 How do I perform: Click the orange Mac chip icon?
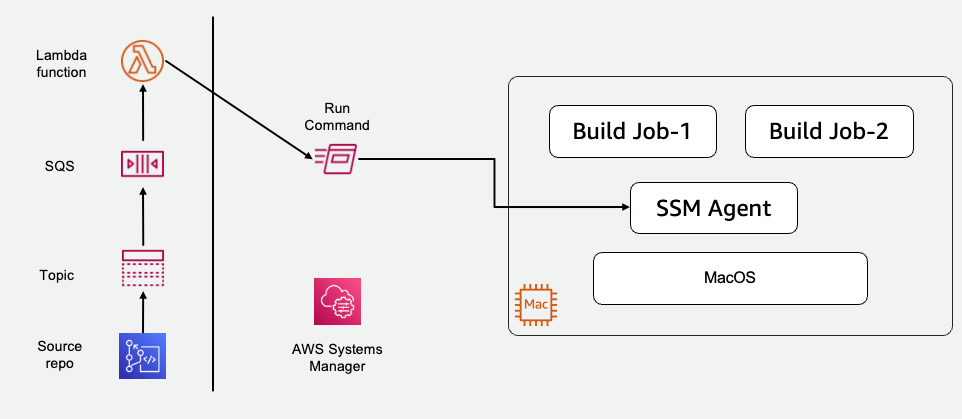point(535,302)
